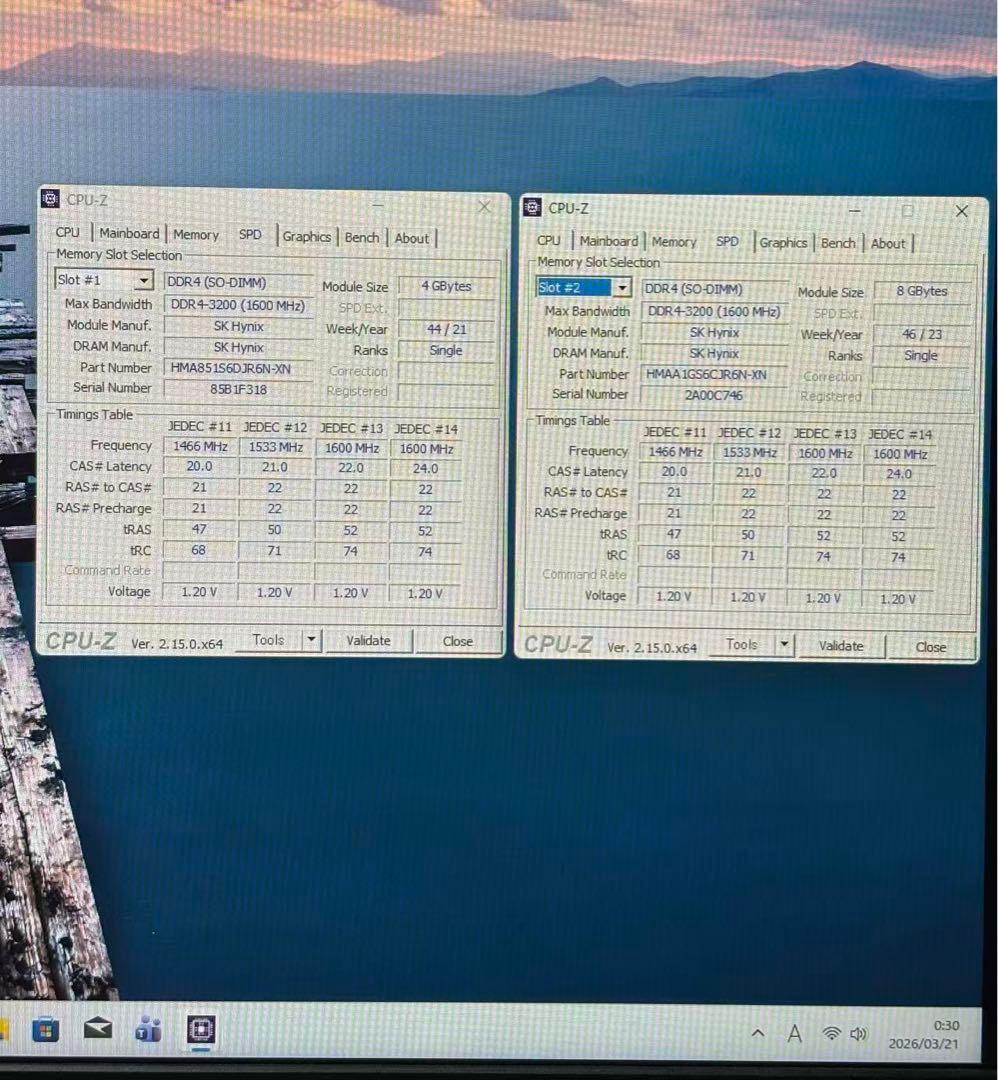Click Close button in right window
The height and width of the screenshot is (1080, 998).
pos(931,647)
